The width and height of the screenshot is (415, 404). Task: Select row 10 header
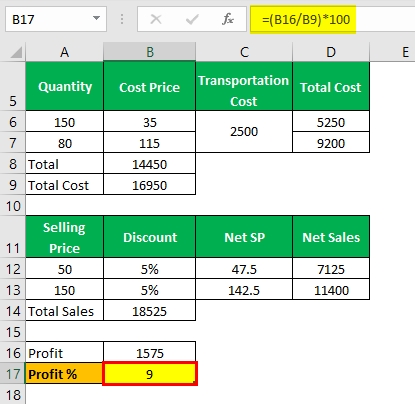coord(13,206)
